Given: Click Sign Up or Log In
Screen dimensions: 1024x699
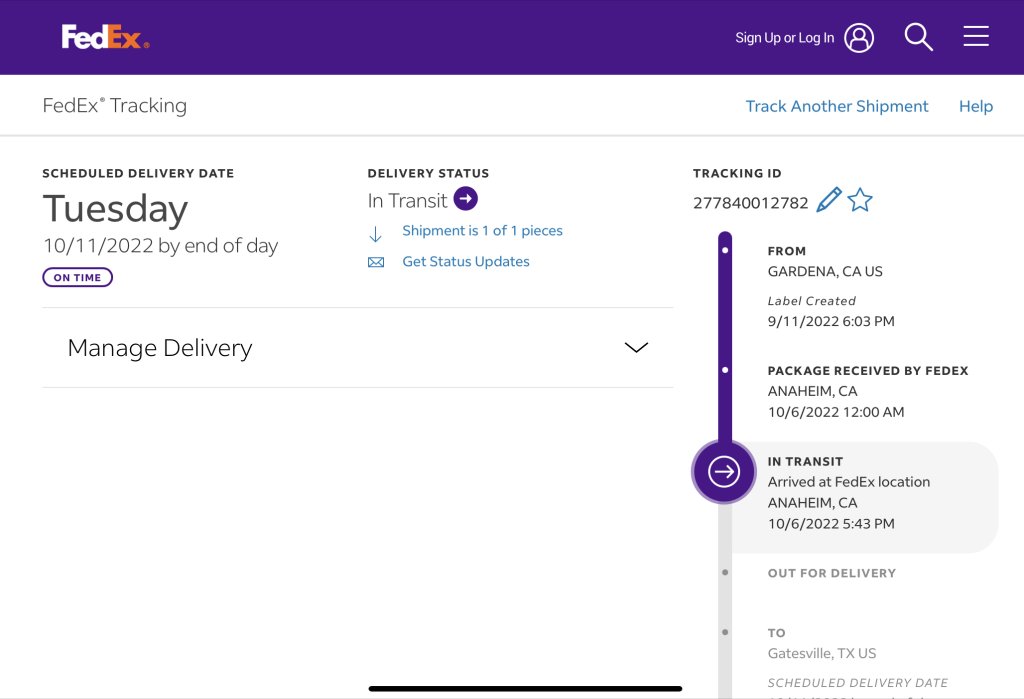Looking at the screenshot, I should click(784, 38).
